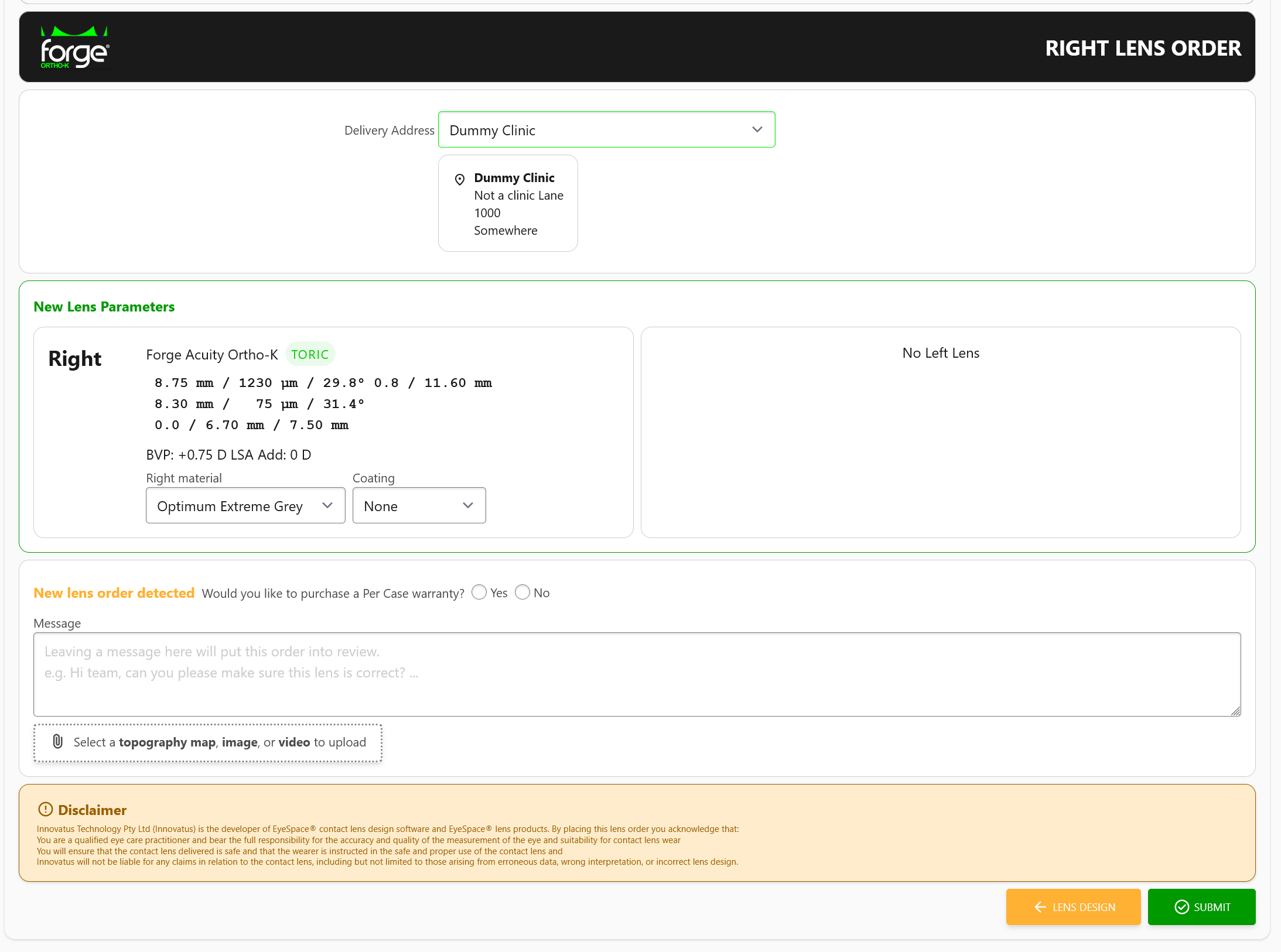The height and width of the screenshot is (952, 1281).
Task: Click the '8.30 mm / 75 µm / 31.4°' line
Action: tap(259, 404)
